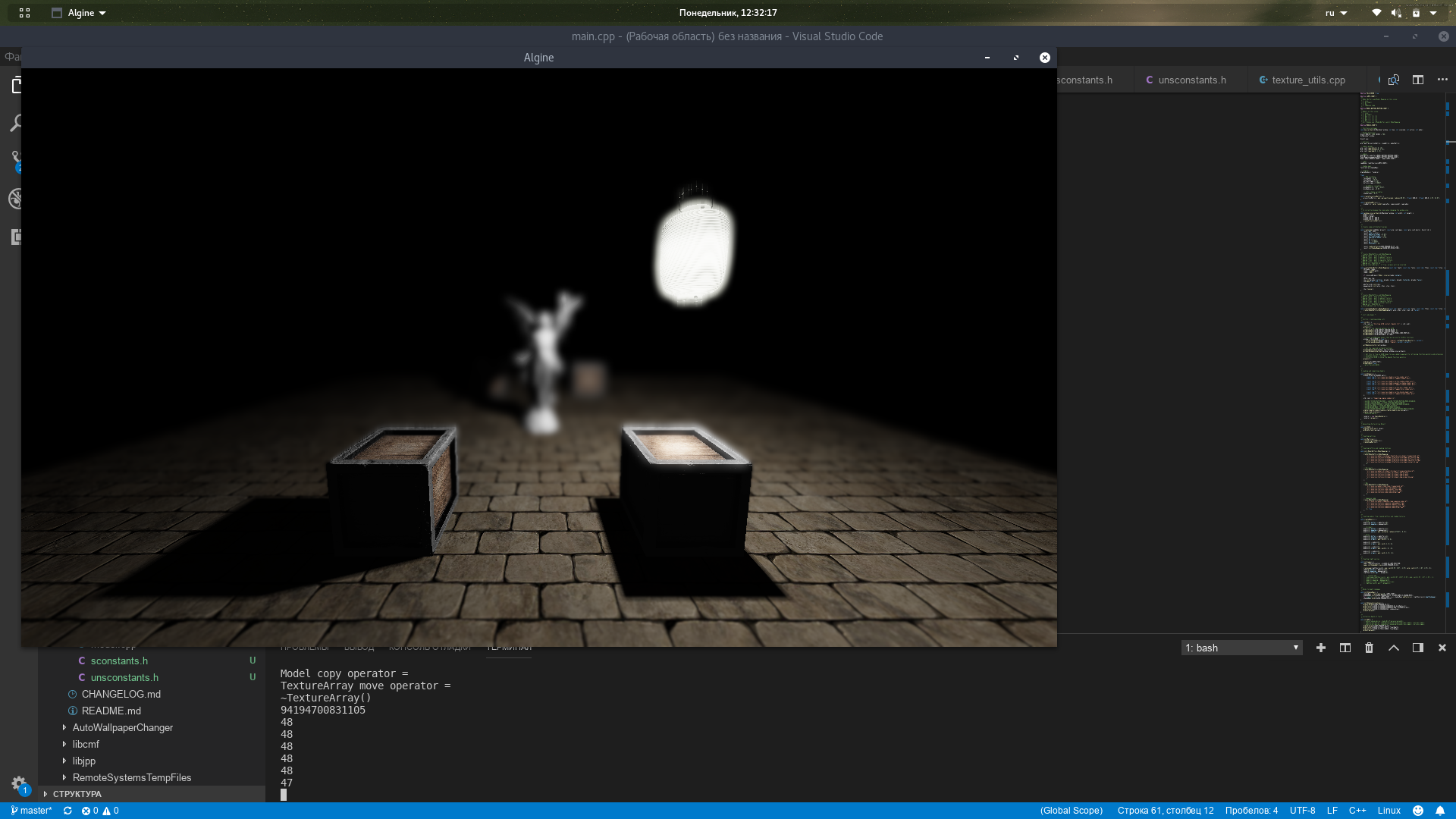Open the volume indicator in top bar
1456x819 pixels.
(x=1395, y=13)
